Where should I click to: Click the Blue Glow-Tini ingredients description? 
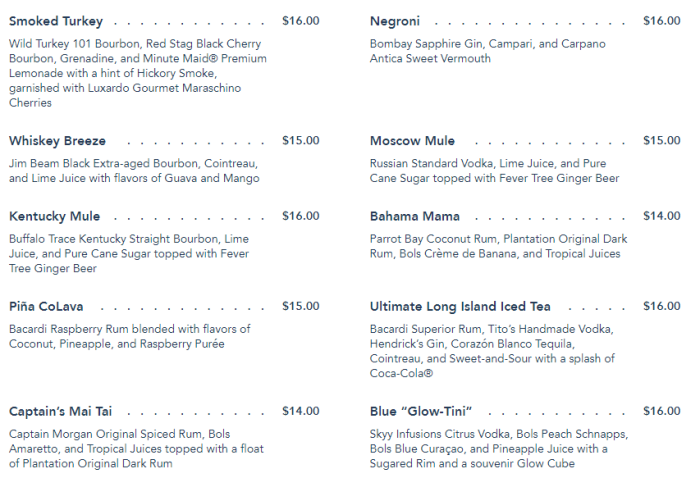502,449
